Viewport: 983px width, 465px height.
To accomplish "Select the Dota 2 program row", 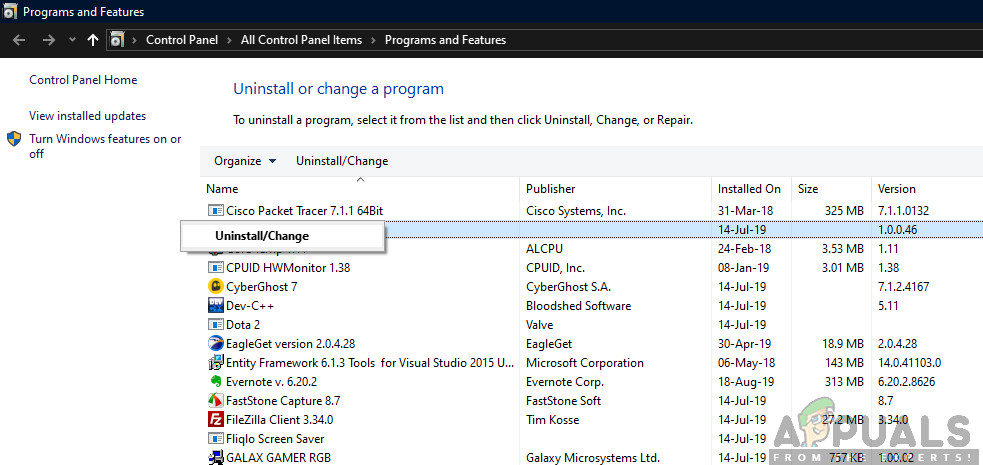I will pyautogui.click(x=243, y=325).
